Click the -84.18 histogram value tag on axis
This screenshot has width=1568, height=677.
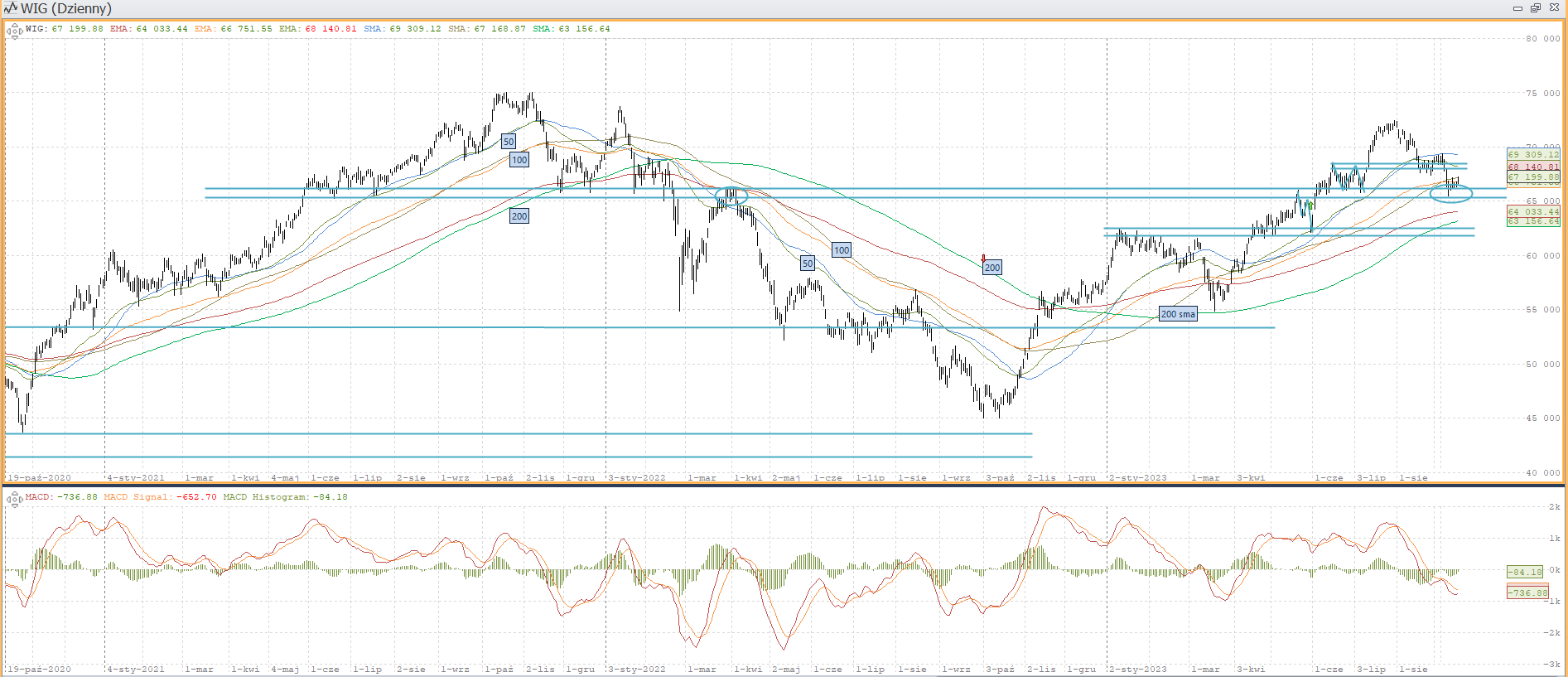[x=1525, y=572]
